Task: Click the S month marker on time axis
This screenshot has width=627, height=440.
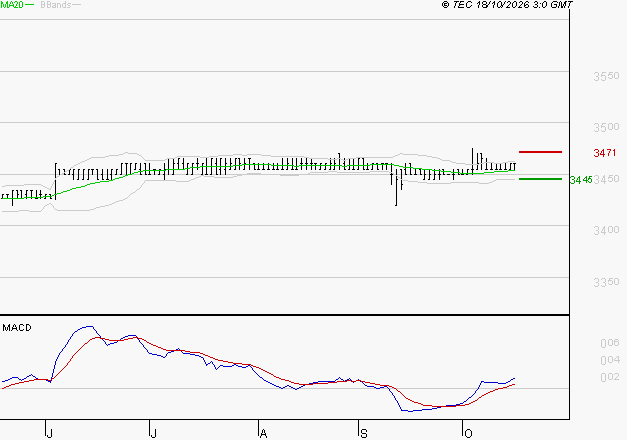Action: point(363,434)
